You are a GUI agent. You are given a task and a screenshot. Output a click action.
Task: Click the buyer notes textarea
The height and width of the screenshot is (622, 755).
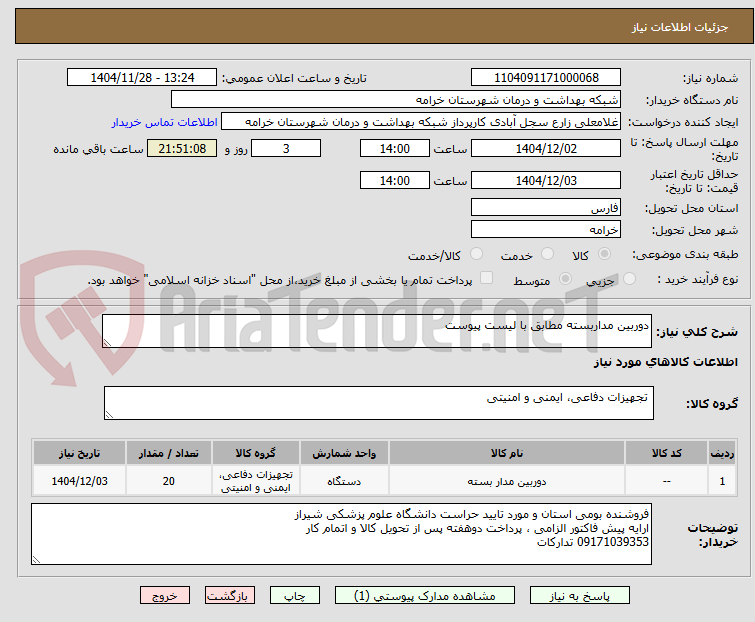[x=341, y=534]
